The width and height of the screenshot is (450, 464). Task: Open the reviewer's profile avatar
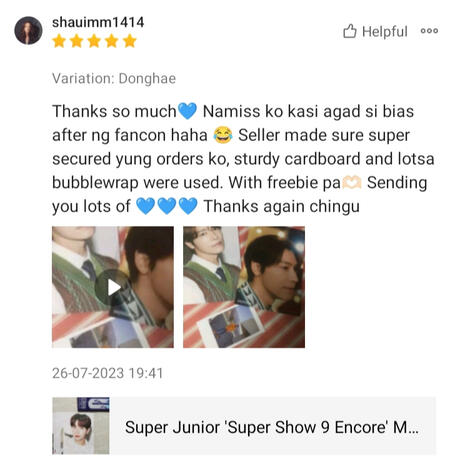28,30
